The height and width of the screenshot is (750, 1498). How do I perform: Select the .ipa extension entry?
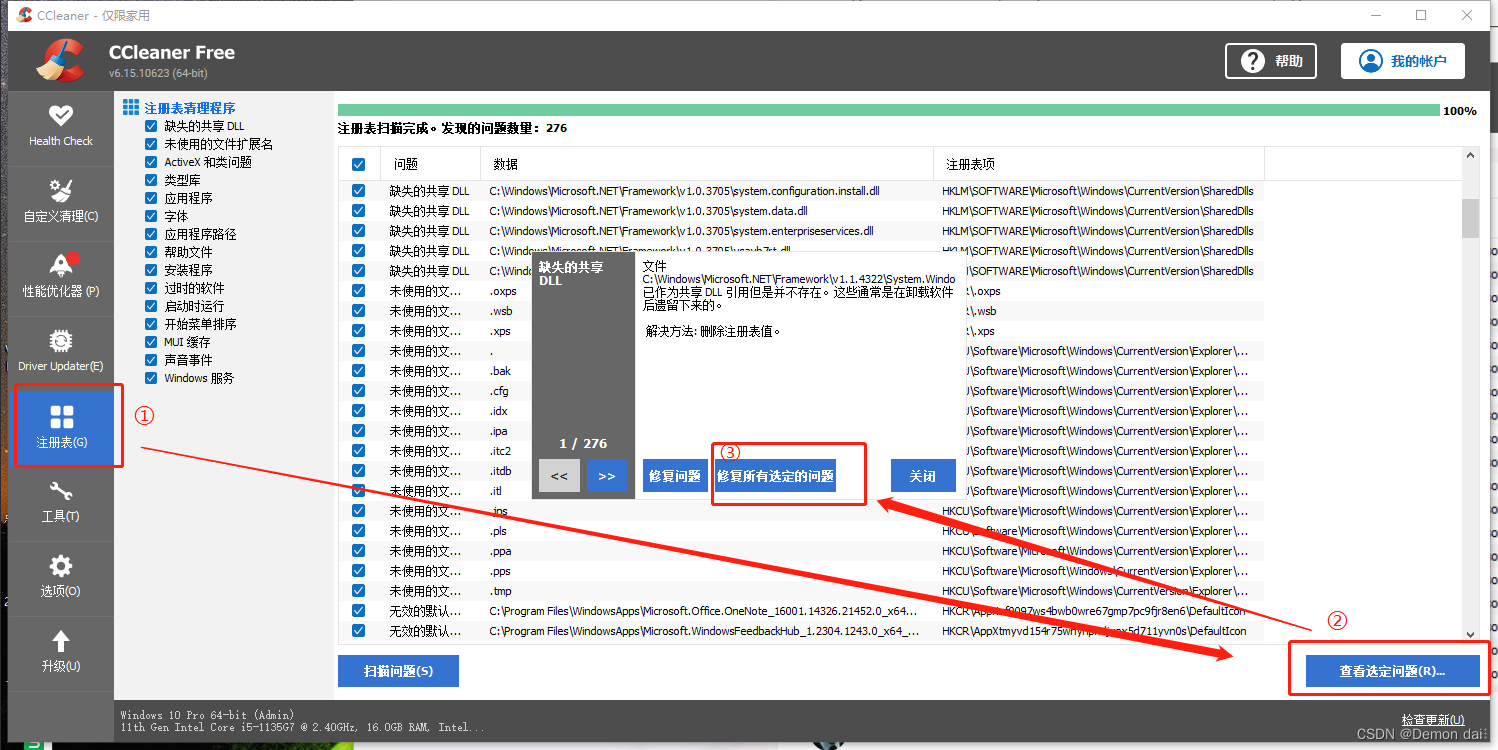(499, 431)
